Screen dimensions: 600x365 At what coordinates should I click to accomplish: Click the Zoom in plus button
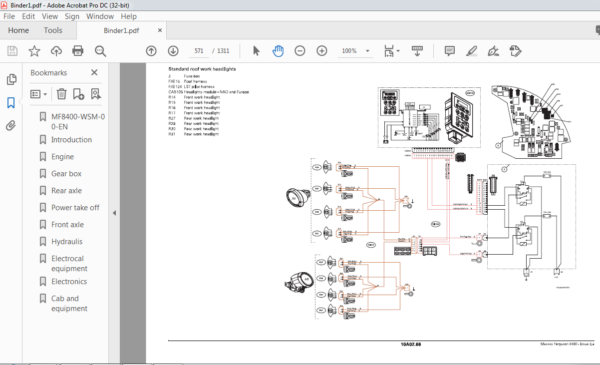pos(322,51)
